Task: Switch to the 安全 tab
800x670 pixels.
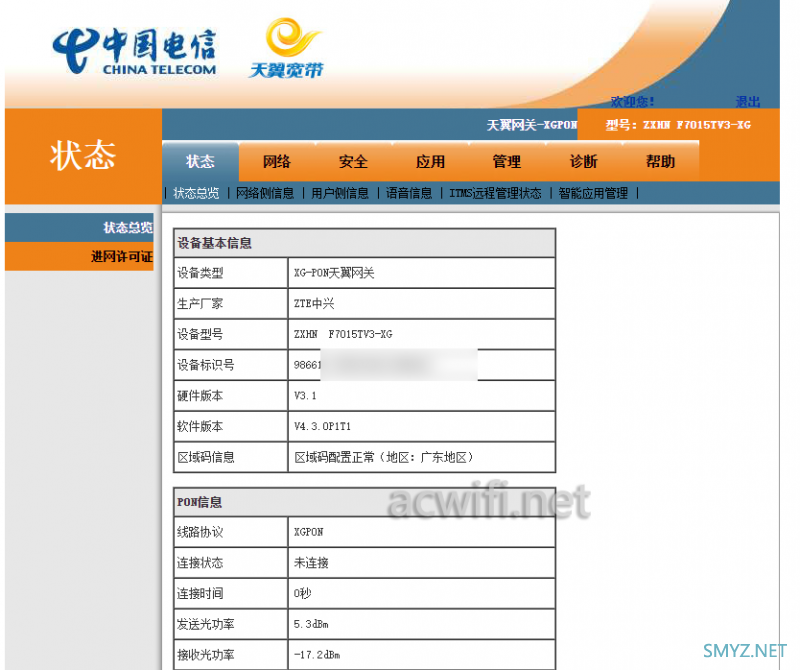Action: coord(354,162)
